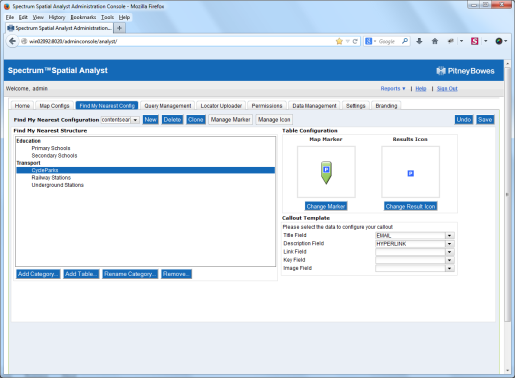Open the Help link
The height and width of the screenshot is (378, 515).
tap(421, 89)
